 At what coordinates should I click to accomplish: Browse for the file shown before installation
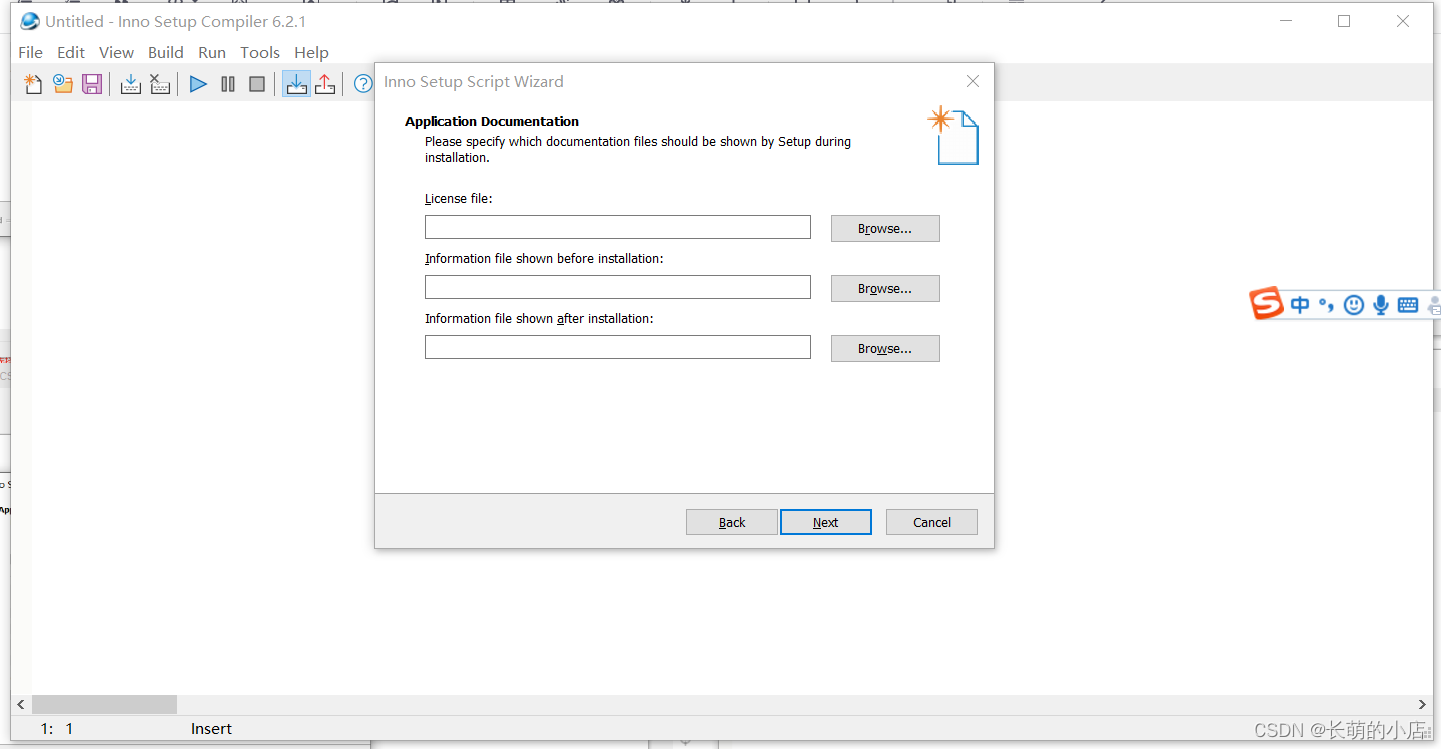tap(885, 288)
